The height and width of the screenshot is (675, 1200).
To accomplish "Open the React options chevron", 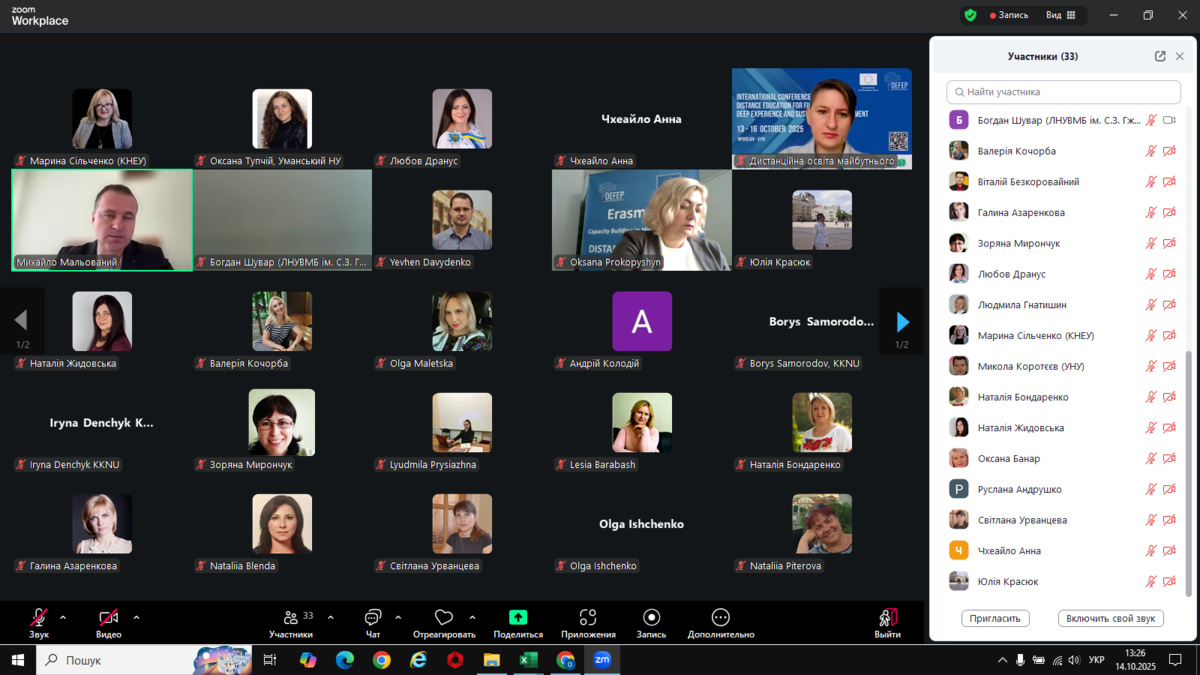I will pyautogui.click(x=472, y=617).
